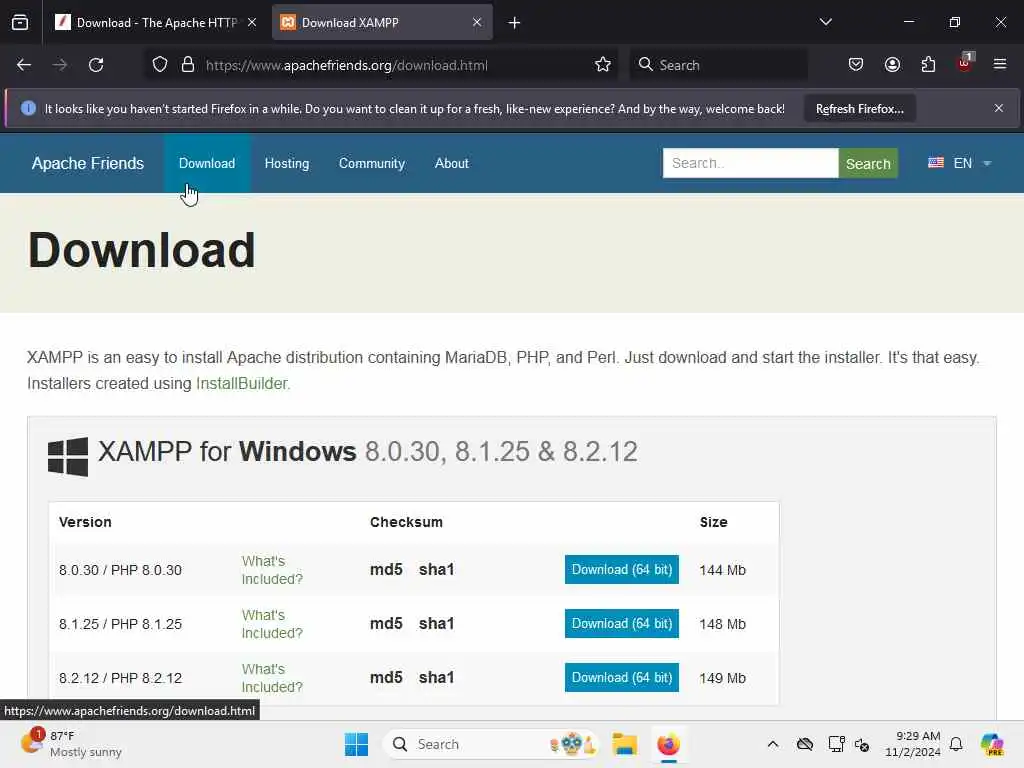Open tracking protection shield icon
The width and height of the screenshot is (1024, 768).
[x=160, y=65]
